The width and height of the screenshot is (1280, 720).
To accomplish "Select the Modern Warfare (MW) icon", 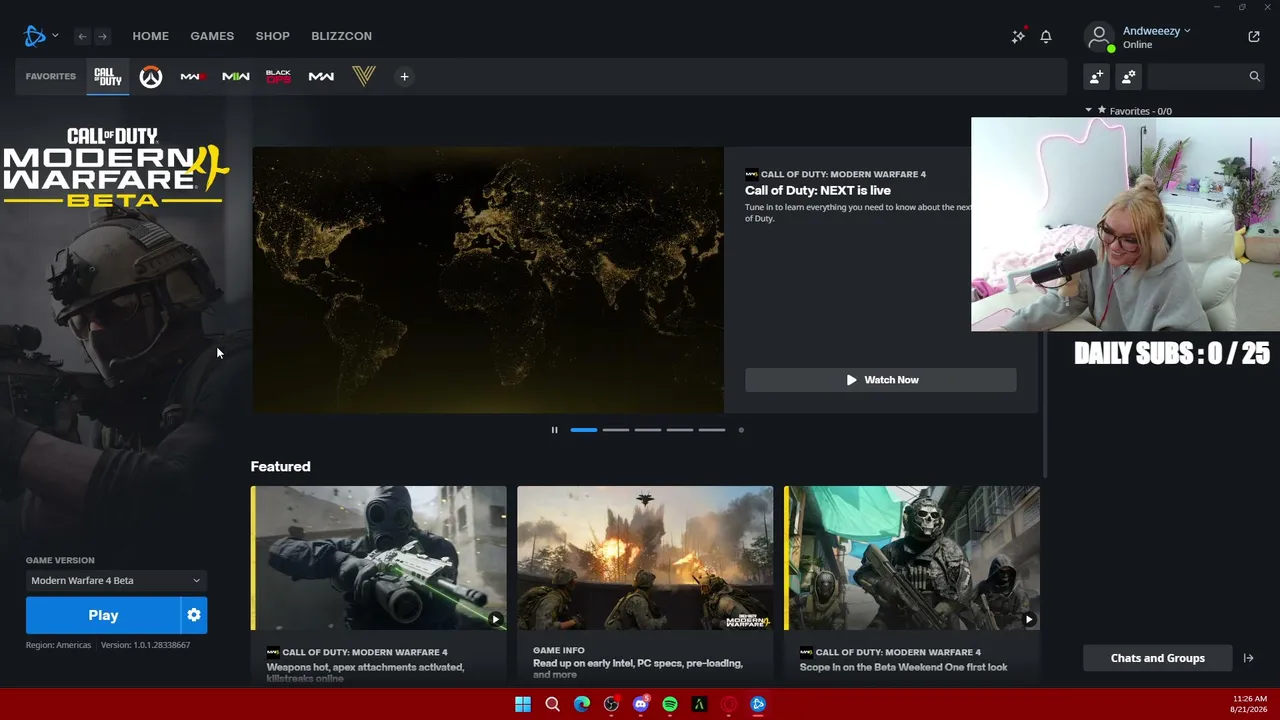I will (x=321, y=77).
